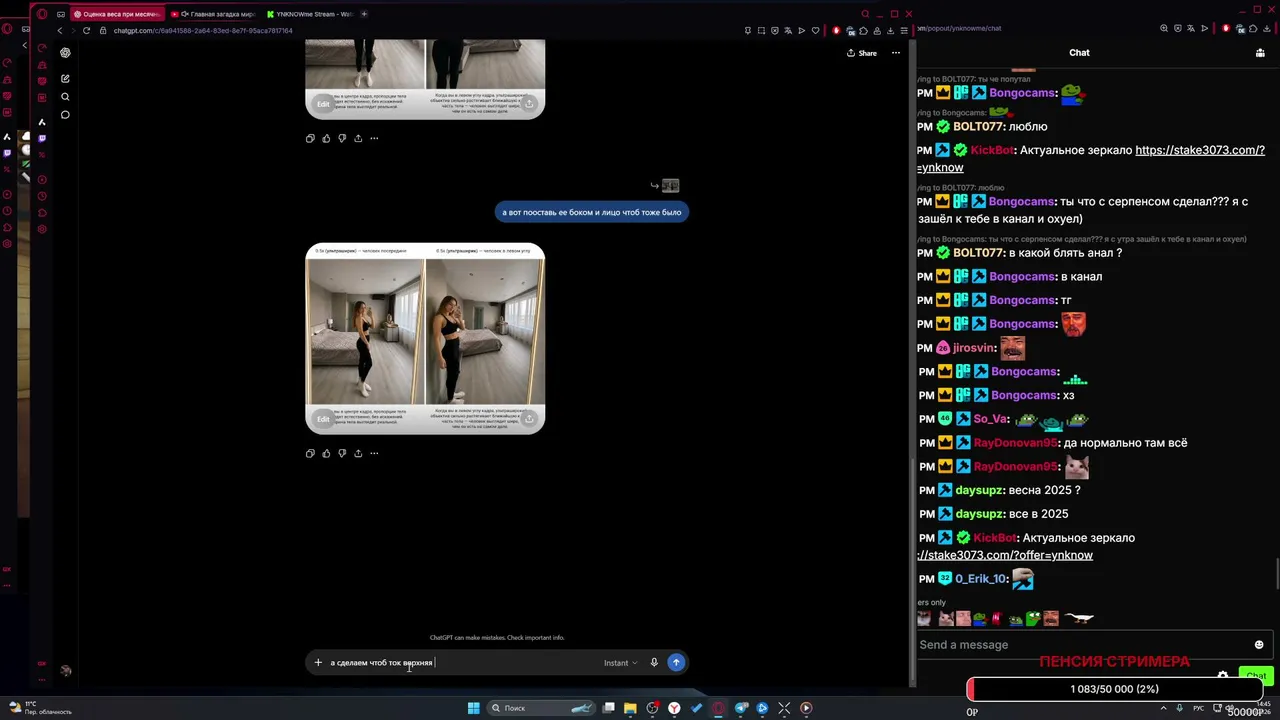The height and width of the screenshot is (720, 1280).
Task: Open Opera sidebar settings gear
Action: pos(42,229)
